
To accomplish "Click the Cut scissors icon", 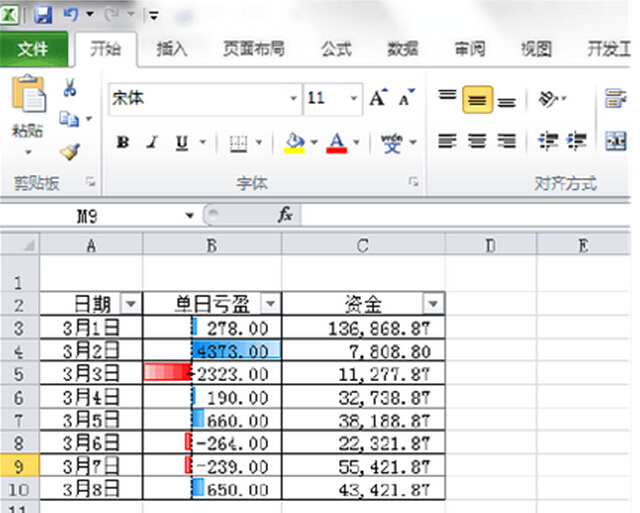I will [70, 89].
